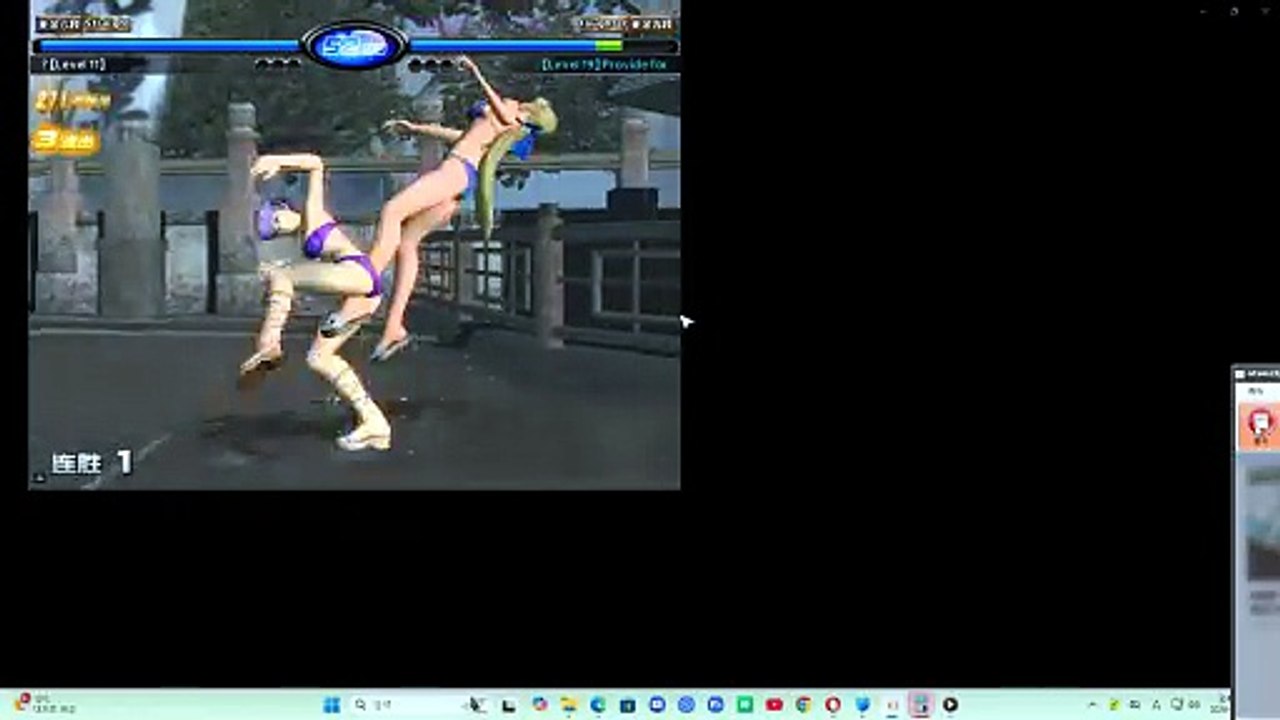The height and width of the screenshot is (720, 1280).
Task: Open the blue shield taskbar icon
Action: click(862, 705)
